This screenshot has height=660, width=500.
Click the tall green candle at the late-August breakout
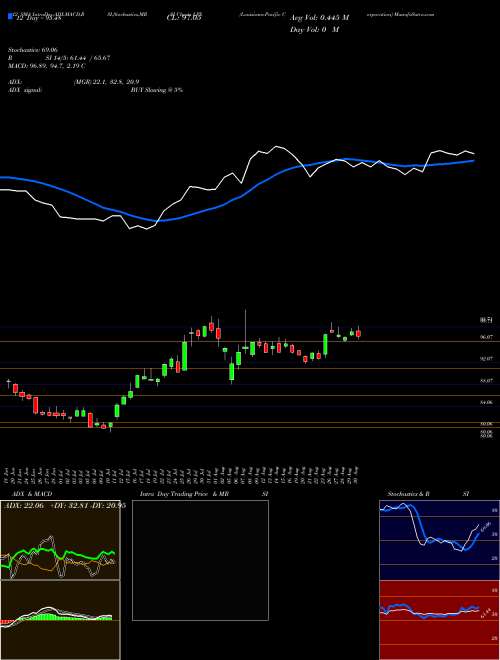point(325,345)
